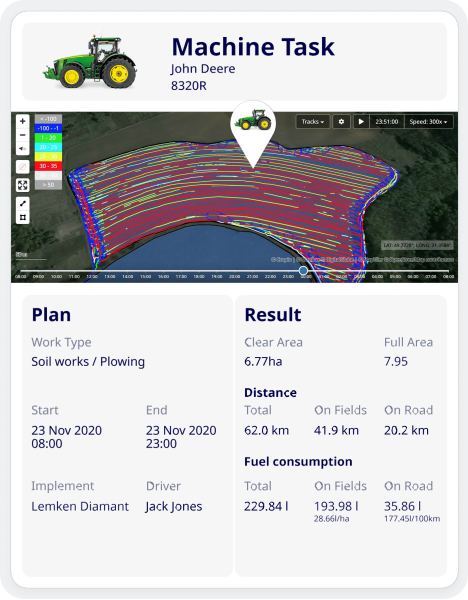
Task: Click total fuel '229.84 l'
Action: click(266, 507)
